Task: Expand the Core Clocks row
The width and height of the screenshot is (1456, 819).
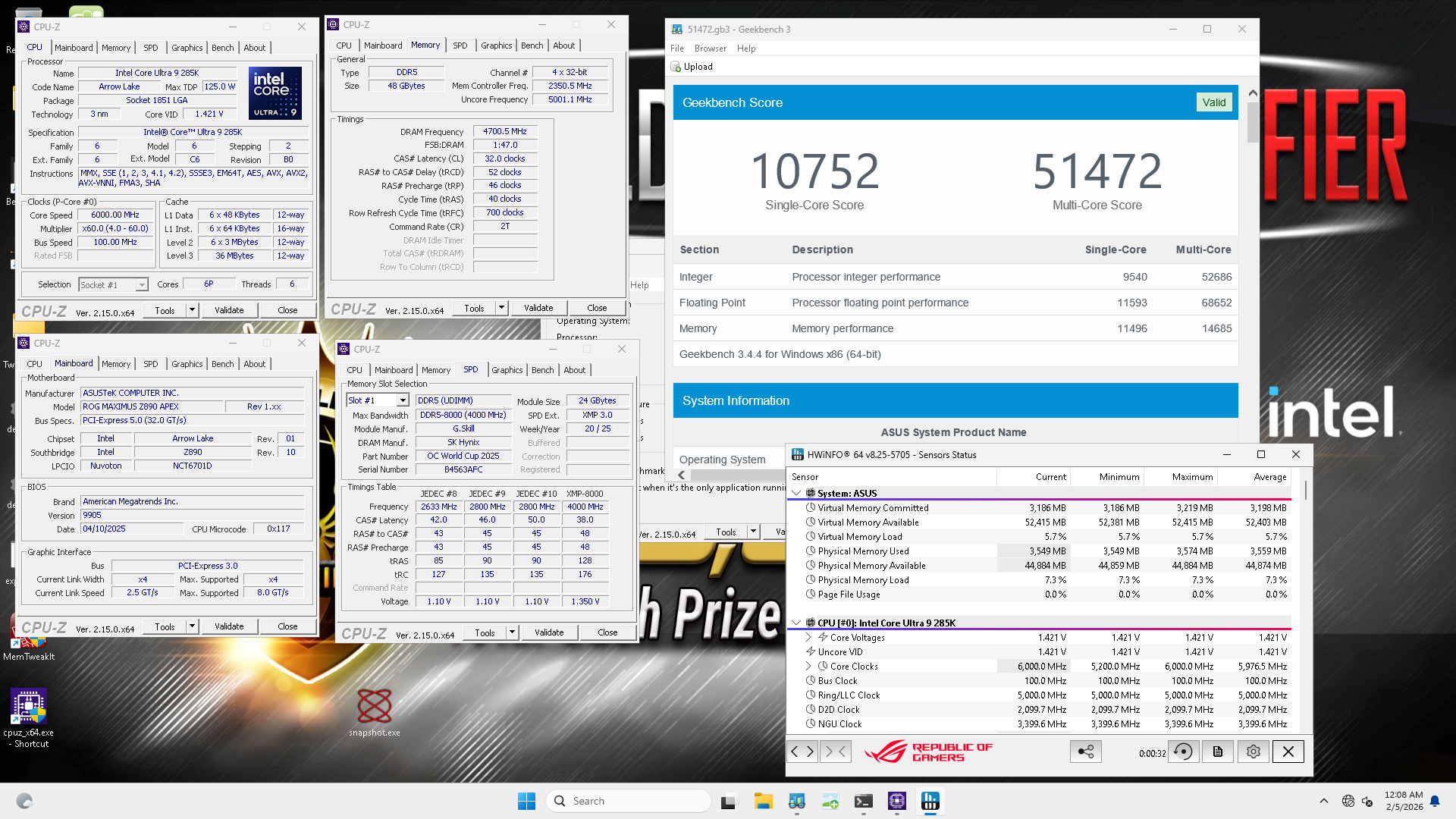Action: click(x=808, y=667)
